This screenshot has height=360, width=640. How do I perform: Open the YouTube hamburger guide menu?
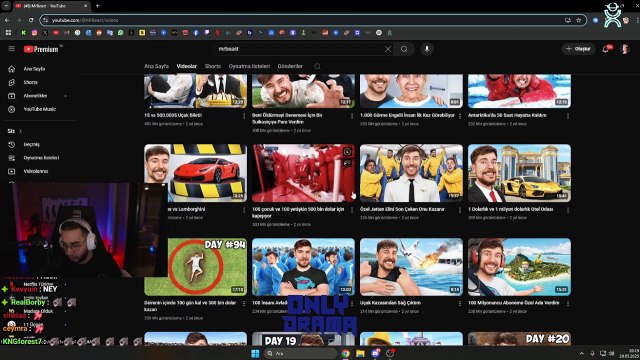pyautogui.click(x=11, y=49)
